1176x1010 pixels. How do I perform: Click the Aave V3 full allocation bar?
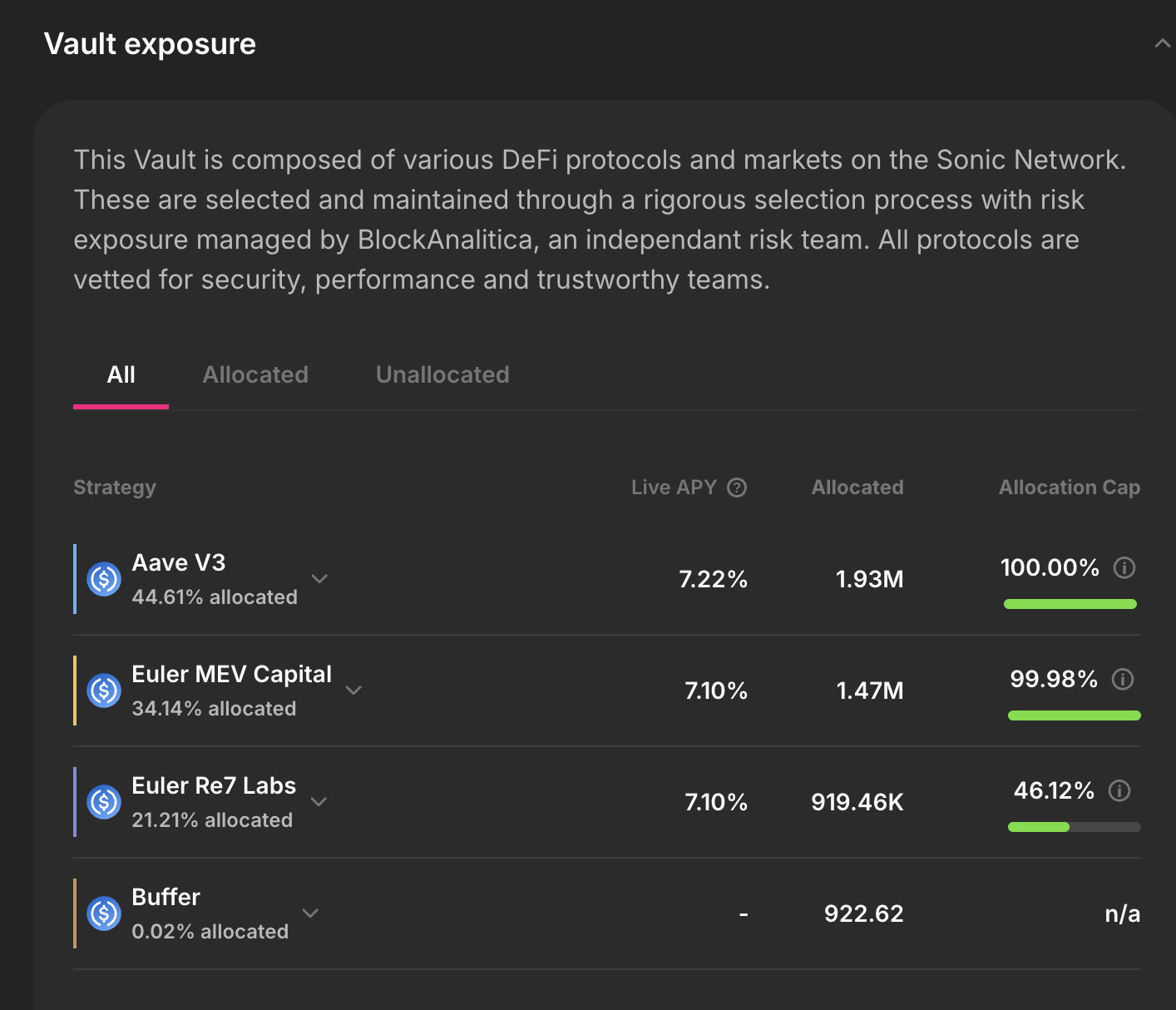pos(1070,604)
